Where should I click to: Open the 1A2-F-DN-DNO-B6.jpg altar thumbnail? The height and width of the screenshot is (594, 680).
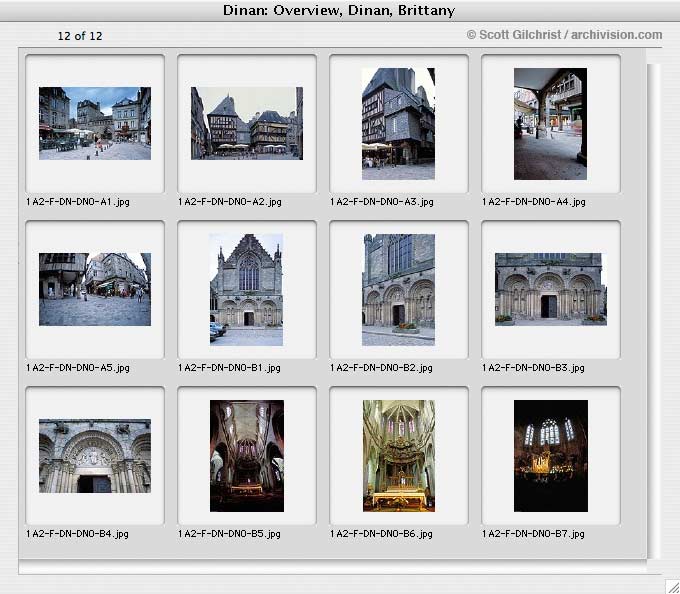[399, 456]
